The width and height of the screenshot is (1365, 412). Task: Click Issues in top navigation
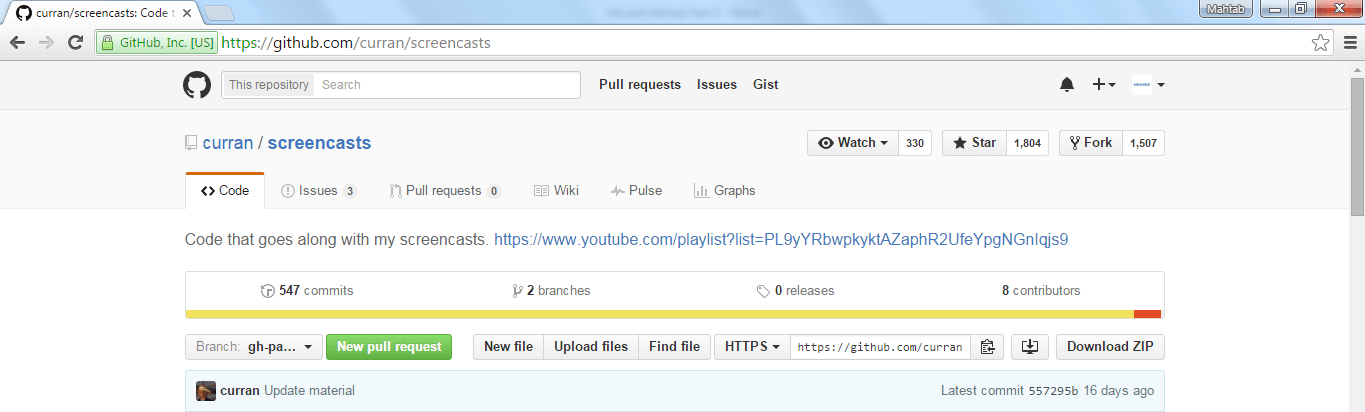717,85
